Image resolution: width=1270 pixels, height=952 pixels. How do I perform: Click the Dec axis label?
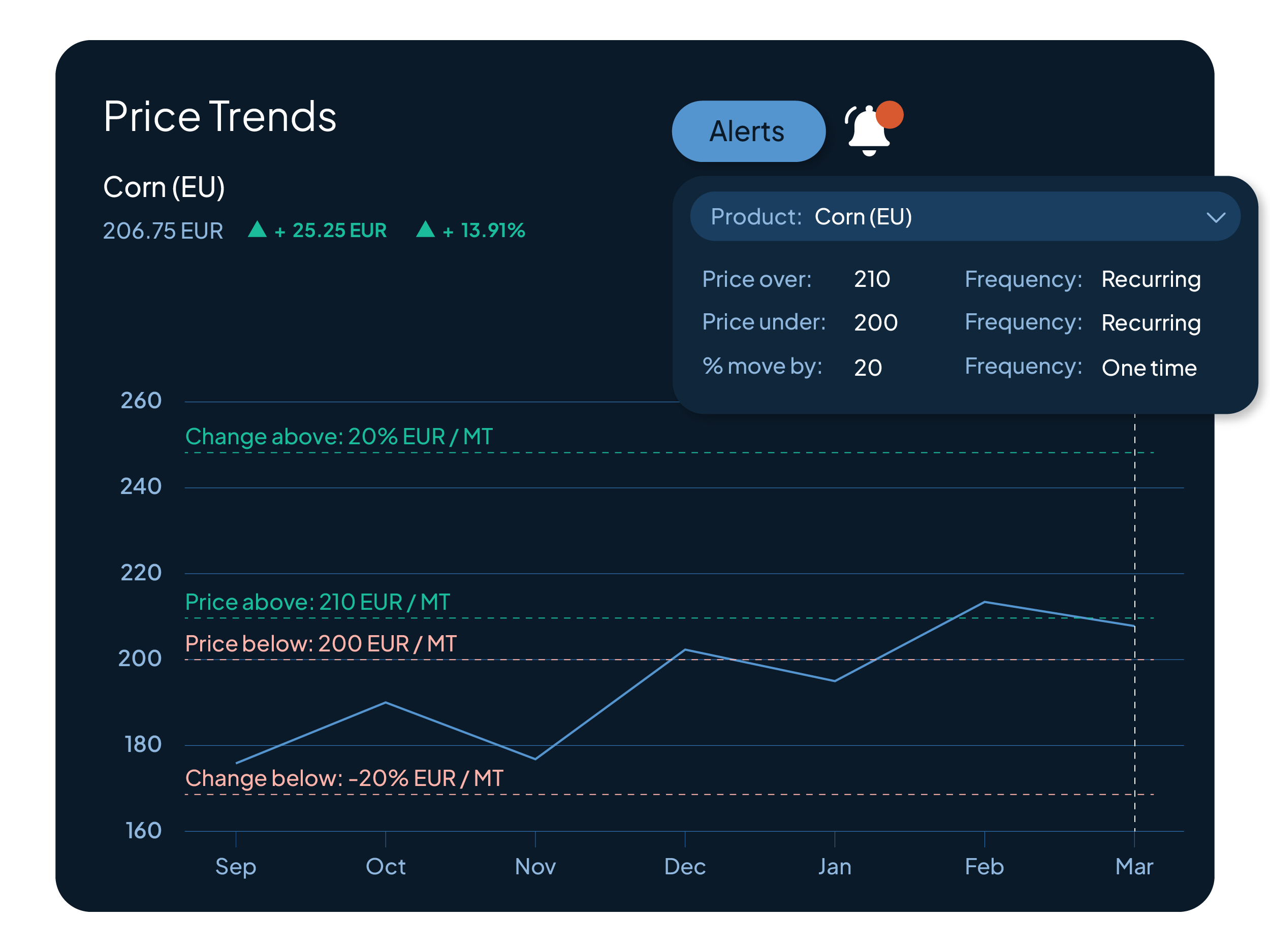point(684,866)
